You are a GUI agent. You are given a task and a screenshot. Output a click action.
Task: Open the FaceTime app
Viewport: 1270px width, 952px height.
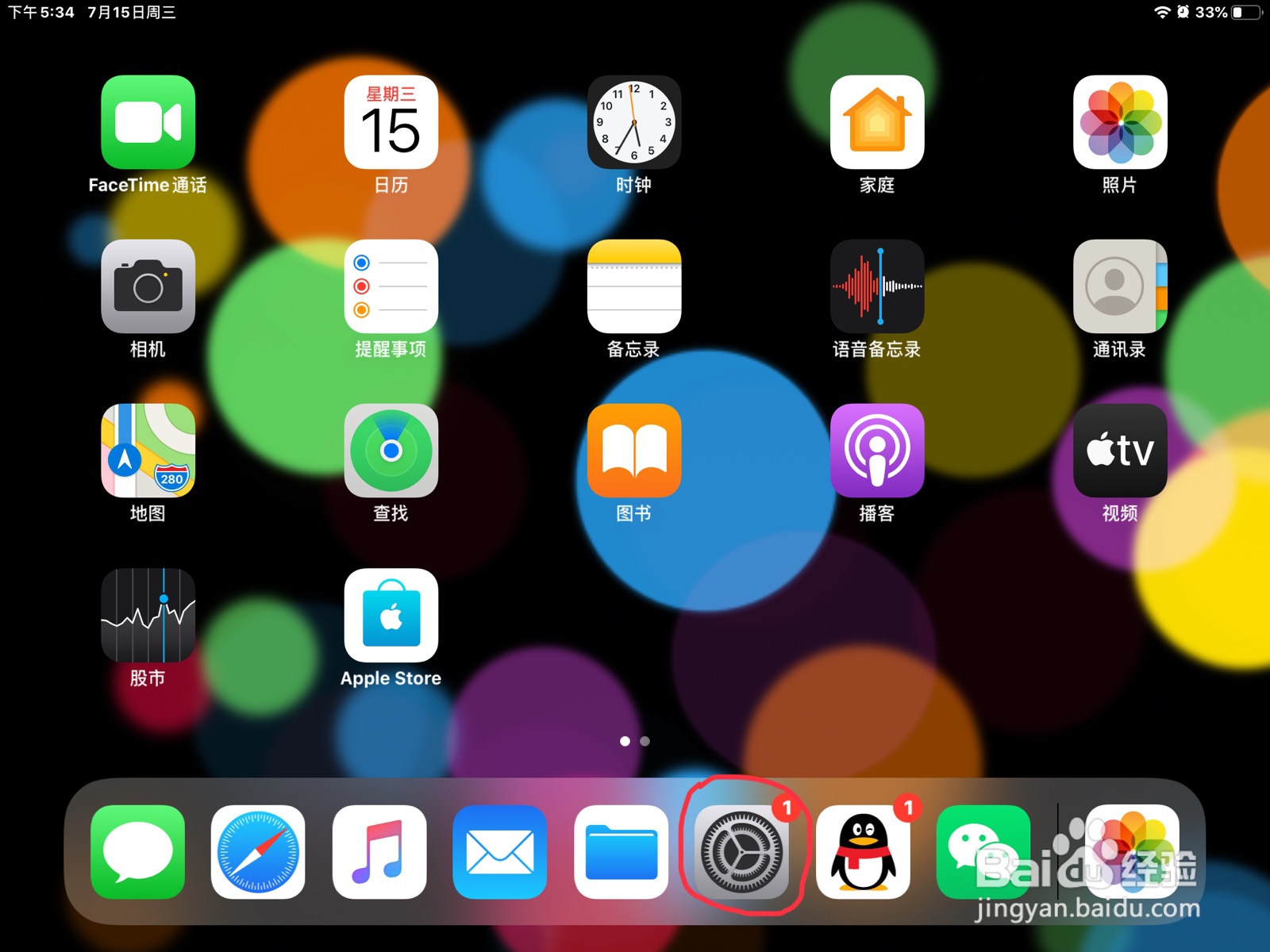pos(148,122)
